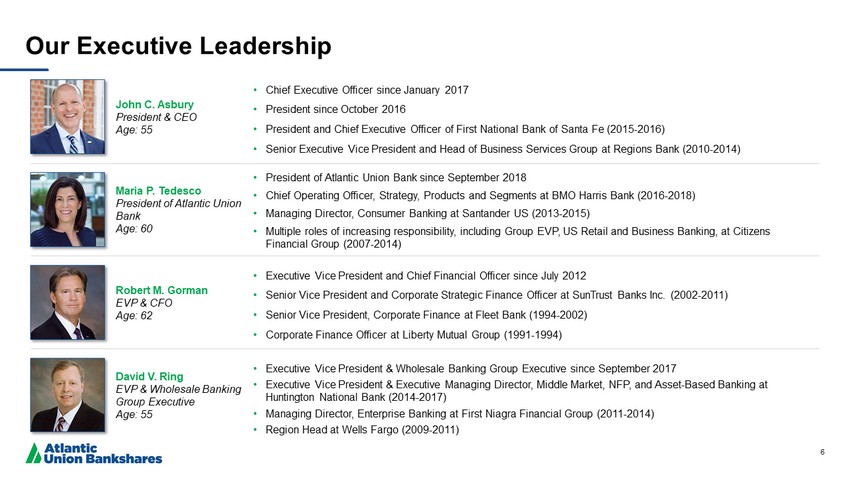The height and width of the screenshot is (478, 850).
Task: Click the blue accent line under the title
Action: 24,69
